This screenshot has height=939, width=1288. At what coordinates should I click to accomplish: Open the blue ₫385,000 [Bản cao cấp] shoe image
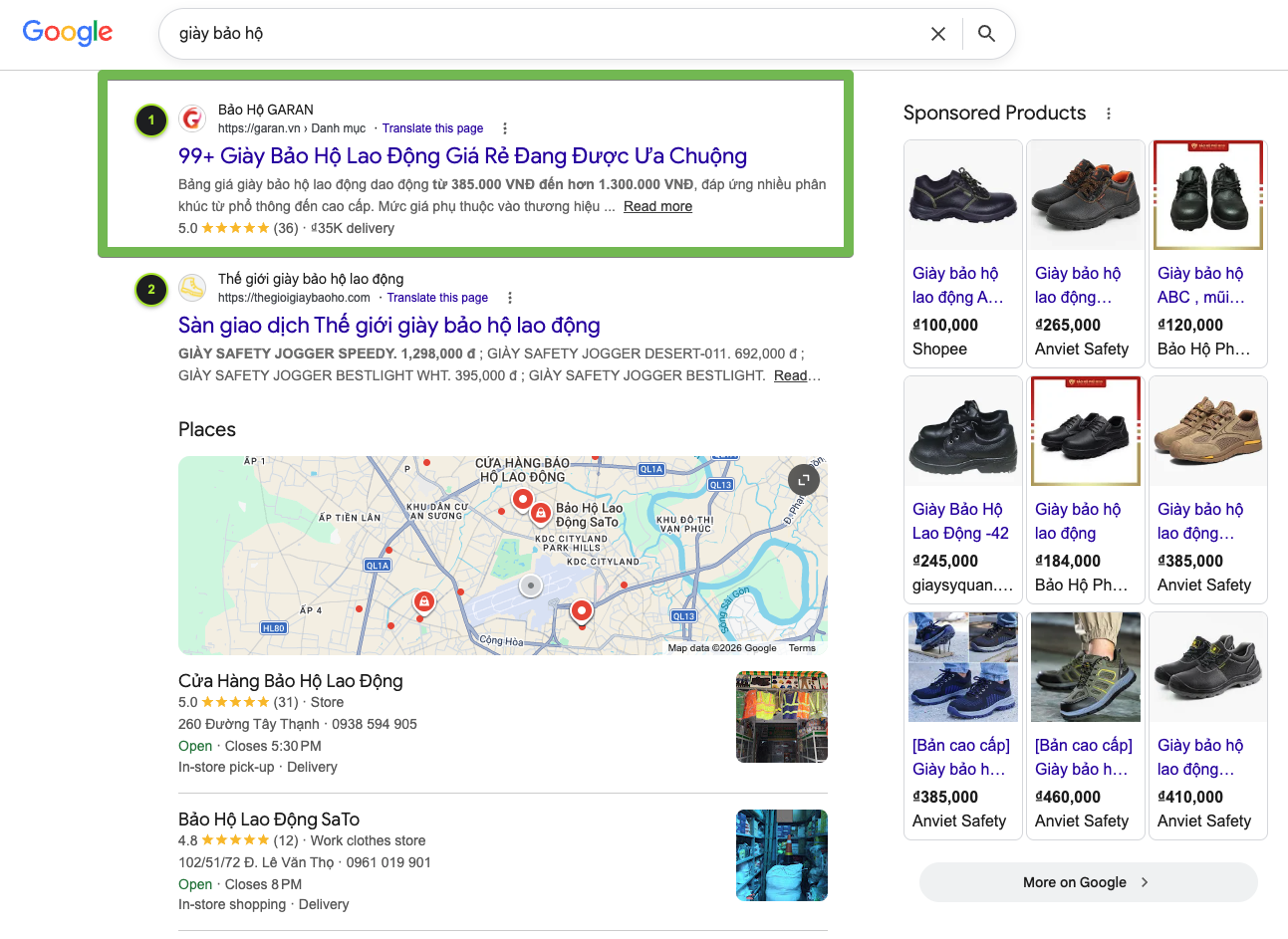coord(963,667)
